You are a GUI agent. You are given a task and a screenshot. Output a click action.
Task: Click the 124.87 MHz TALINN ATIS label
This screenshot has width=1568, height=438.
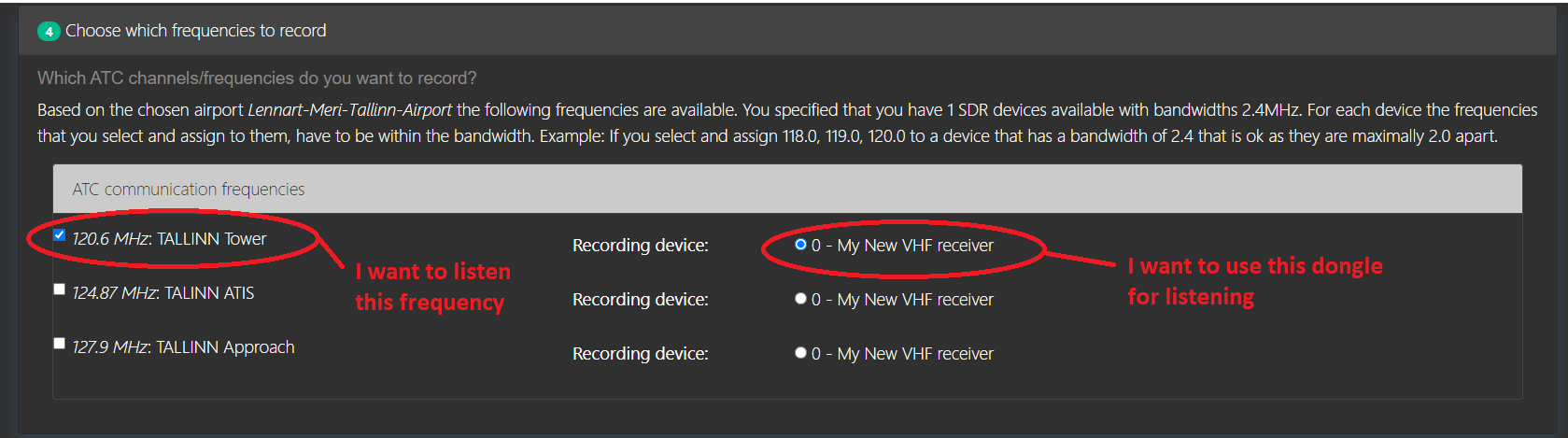click(163, 293)
